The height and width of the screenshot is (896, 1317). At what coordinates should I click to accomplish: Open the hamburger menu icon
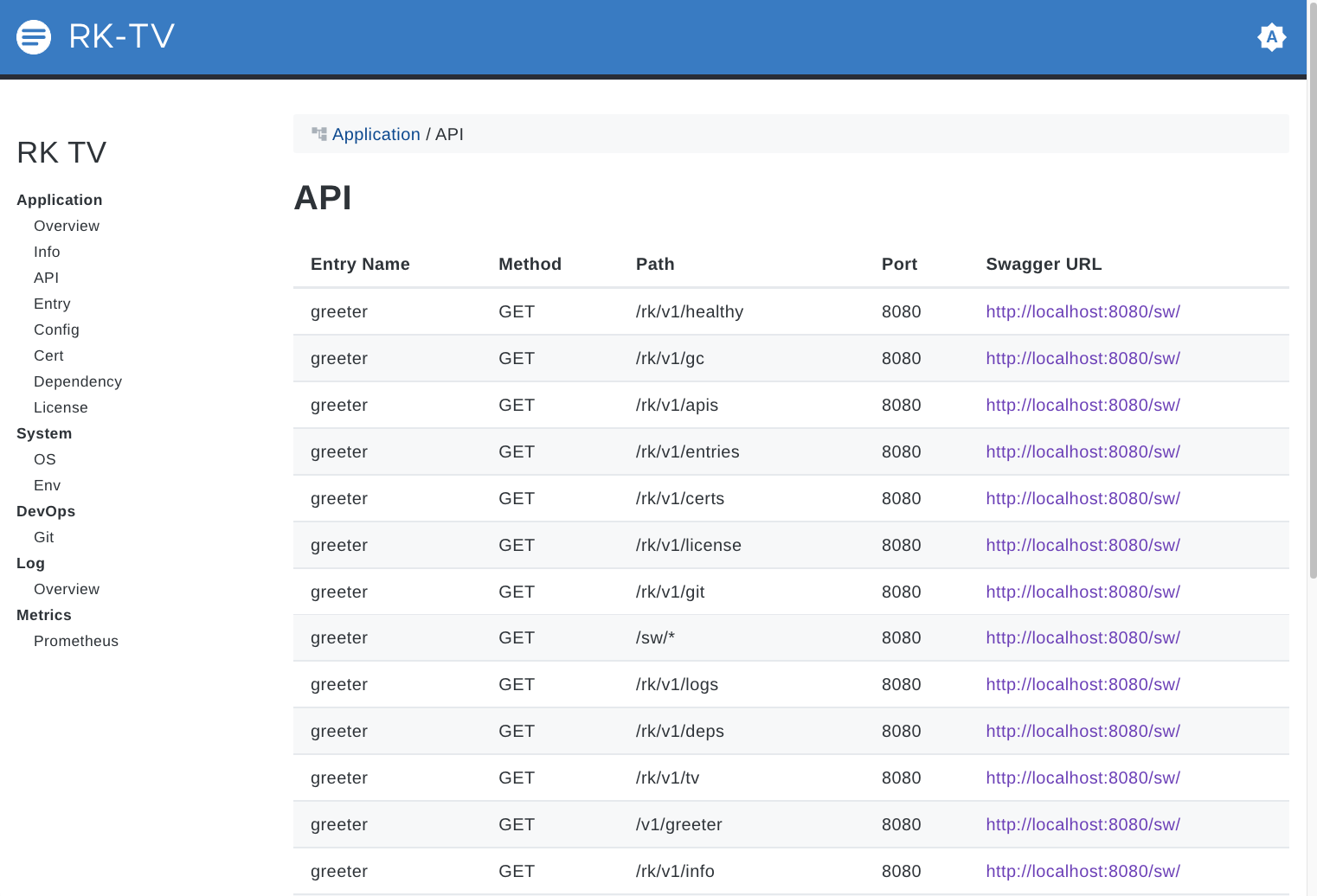pos(34,37)
